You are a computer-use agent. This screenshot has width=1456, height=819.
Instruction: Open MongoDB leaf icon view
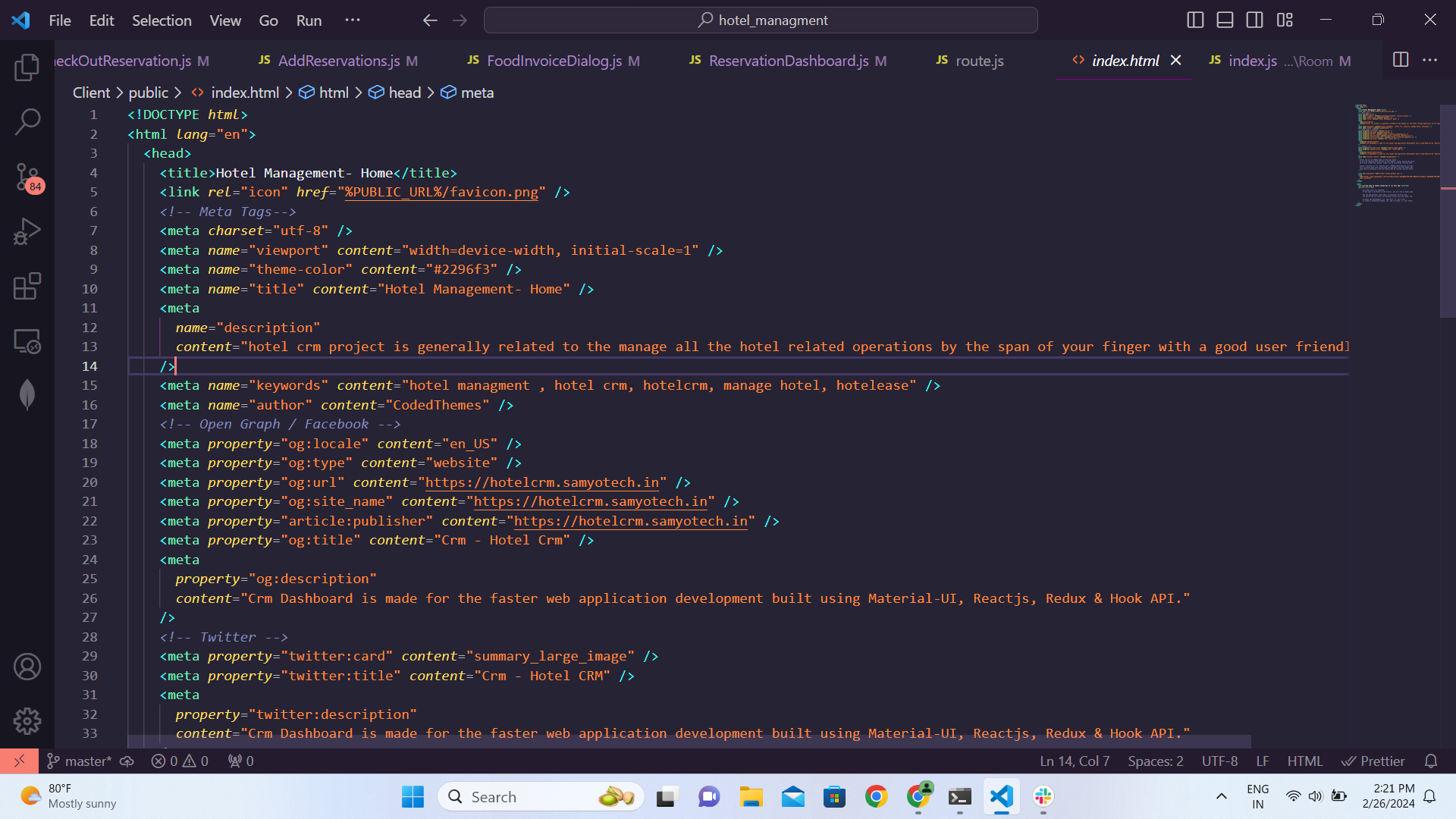(27, 394)
